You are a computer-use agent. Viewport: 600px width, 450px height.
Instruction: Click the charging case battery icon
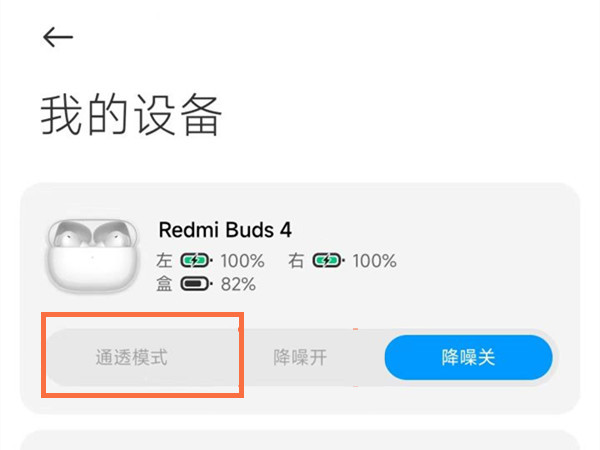tap(195, 284)
